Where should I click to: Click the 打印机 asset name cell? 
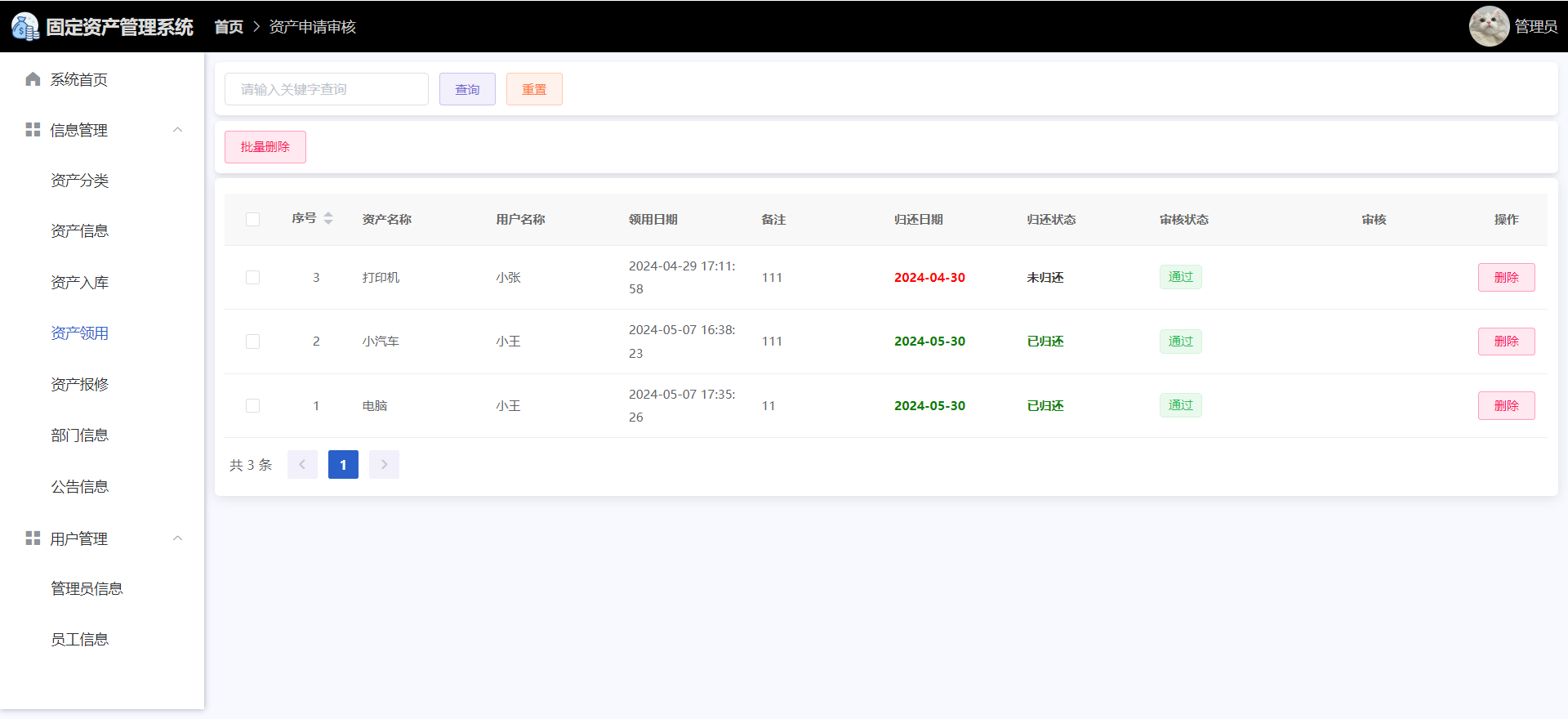click(x=381, y=278)
